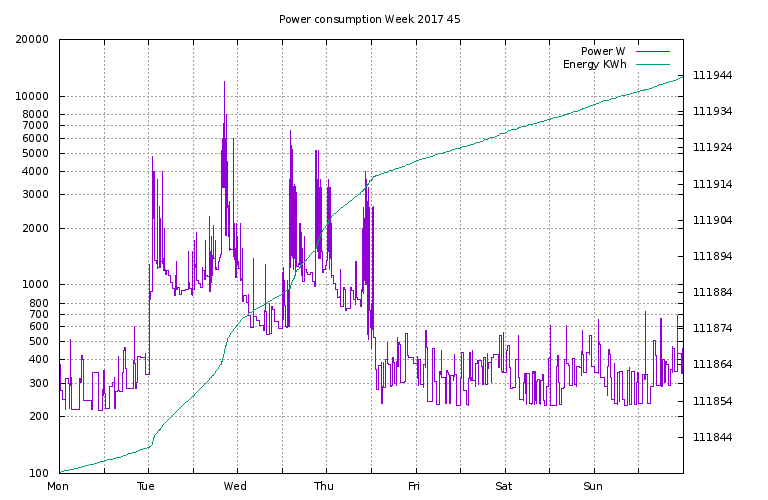
Task: Click the '111904' right axis label
Action: click(712, 220)
